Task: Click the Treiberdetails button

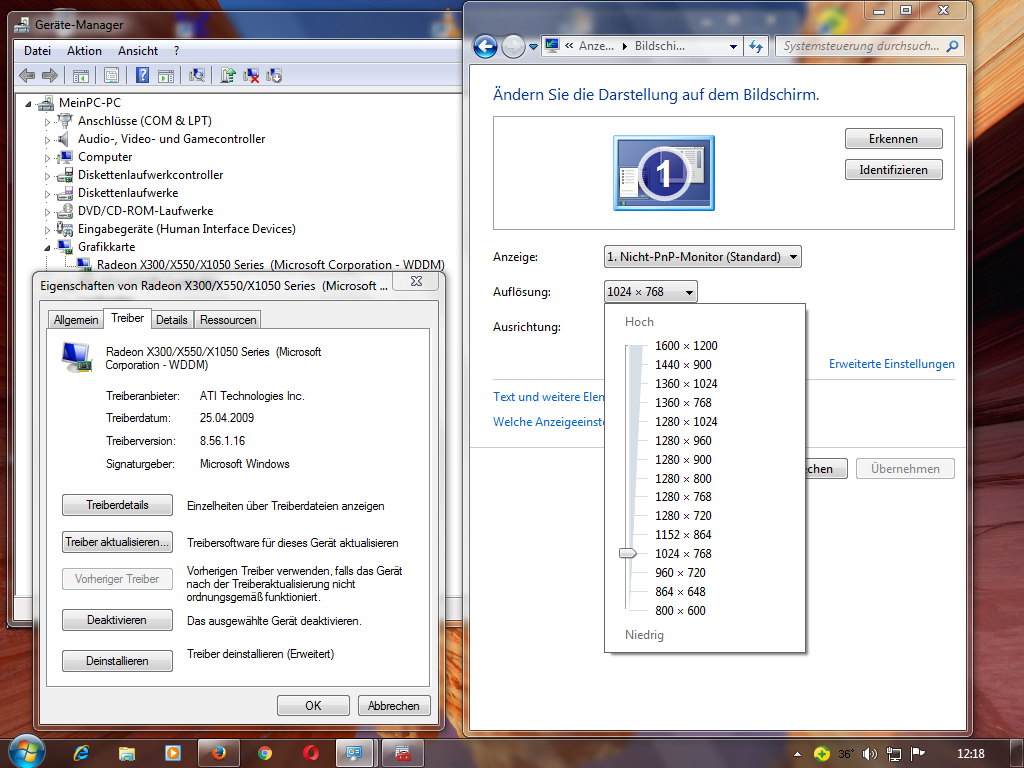Action: (x=118, y=505)
